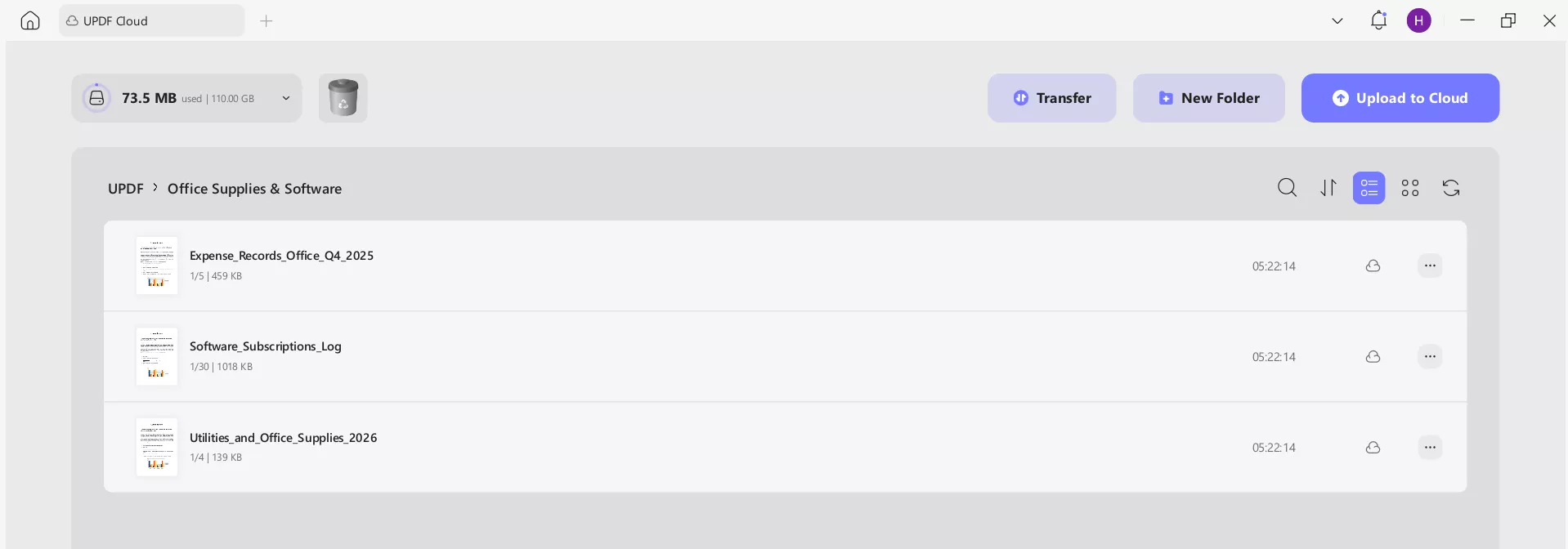The height and width of the screenshot is (549, 1568).
Task: Open more options for Utilities_and_Office_Supplies_2026
Action: [x=1429, y=448]
